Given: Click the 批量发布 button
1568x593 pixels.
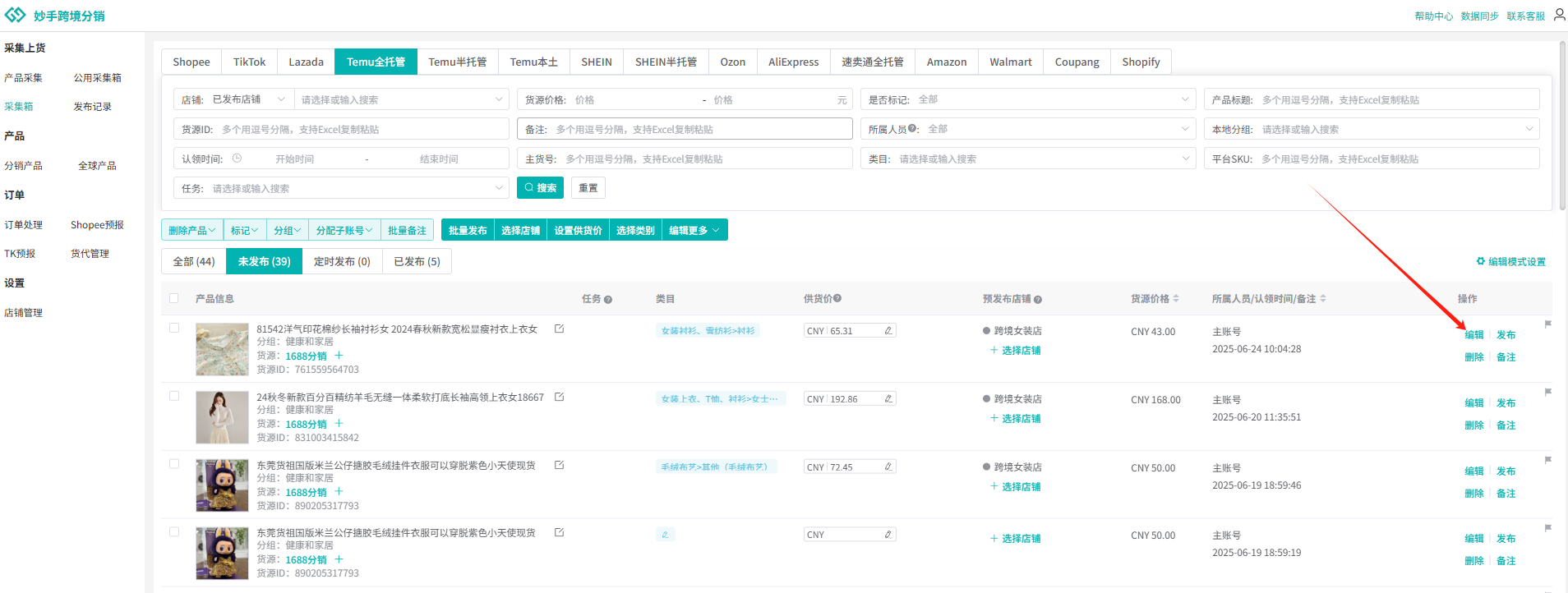Looking at the screenshot, I should [x=468, y=230].
